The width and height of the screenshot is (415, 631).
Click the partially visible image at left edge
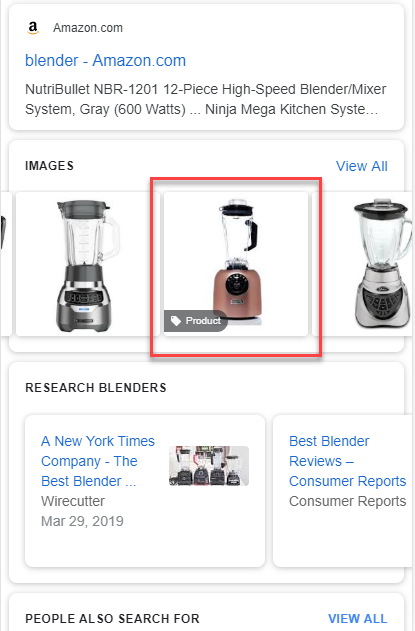tap(6, 264)
